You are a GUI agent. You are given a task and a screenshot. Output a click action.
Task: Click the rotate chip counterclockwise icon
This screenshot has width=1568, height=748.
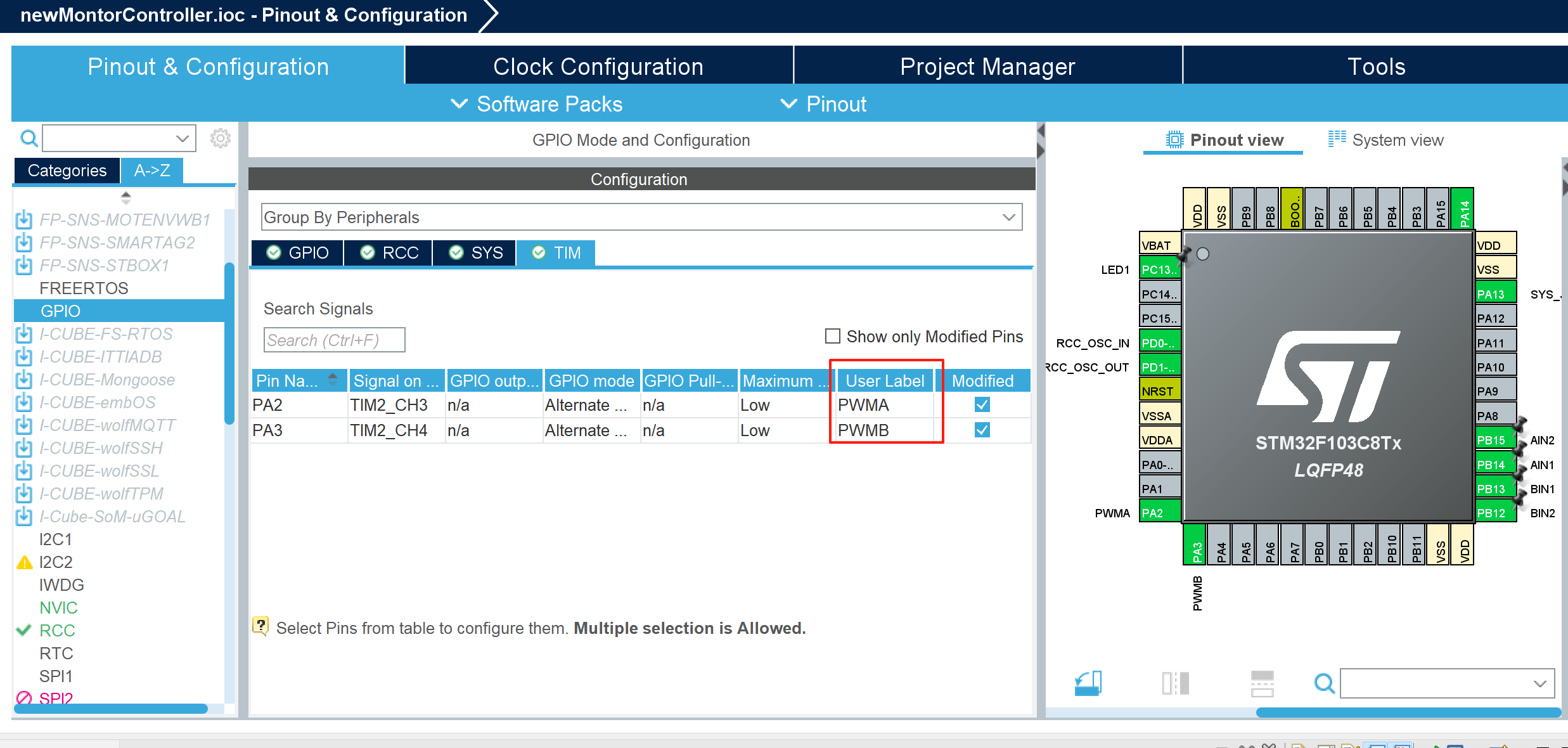click(1088, 683)
